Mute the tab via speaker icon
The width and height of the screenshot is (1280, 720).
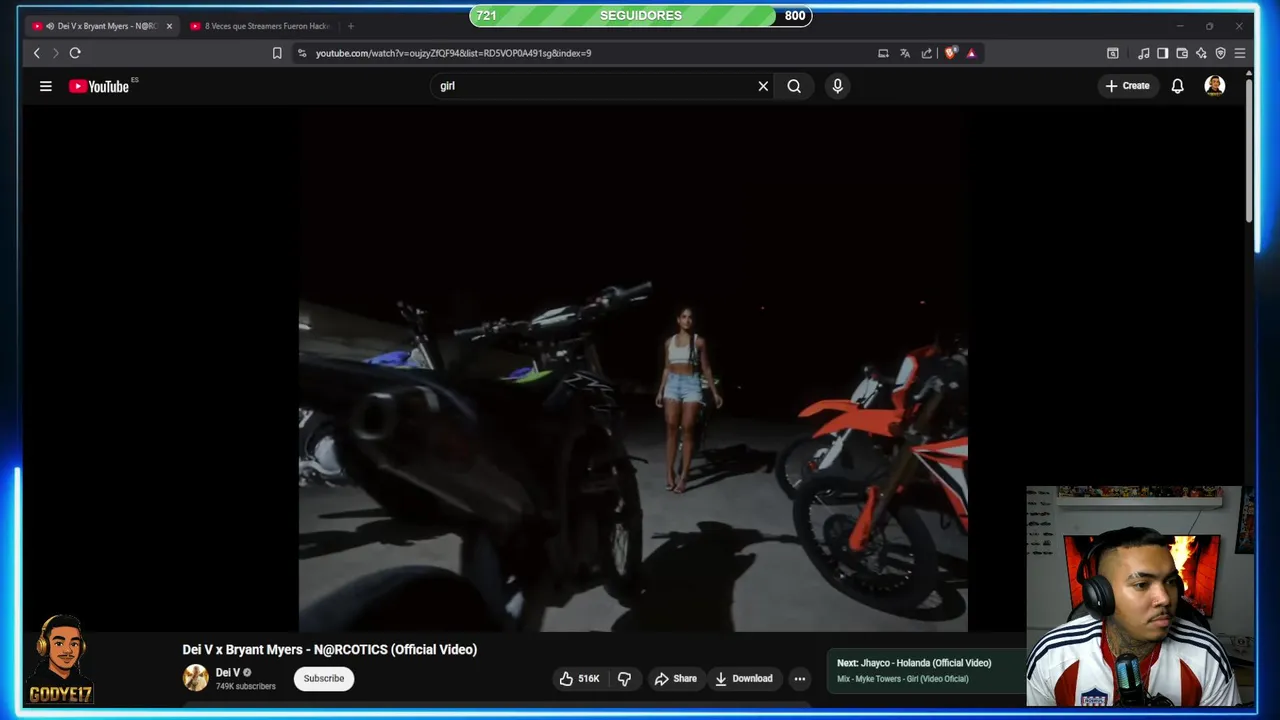coord(50,26)
